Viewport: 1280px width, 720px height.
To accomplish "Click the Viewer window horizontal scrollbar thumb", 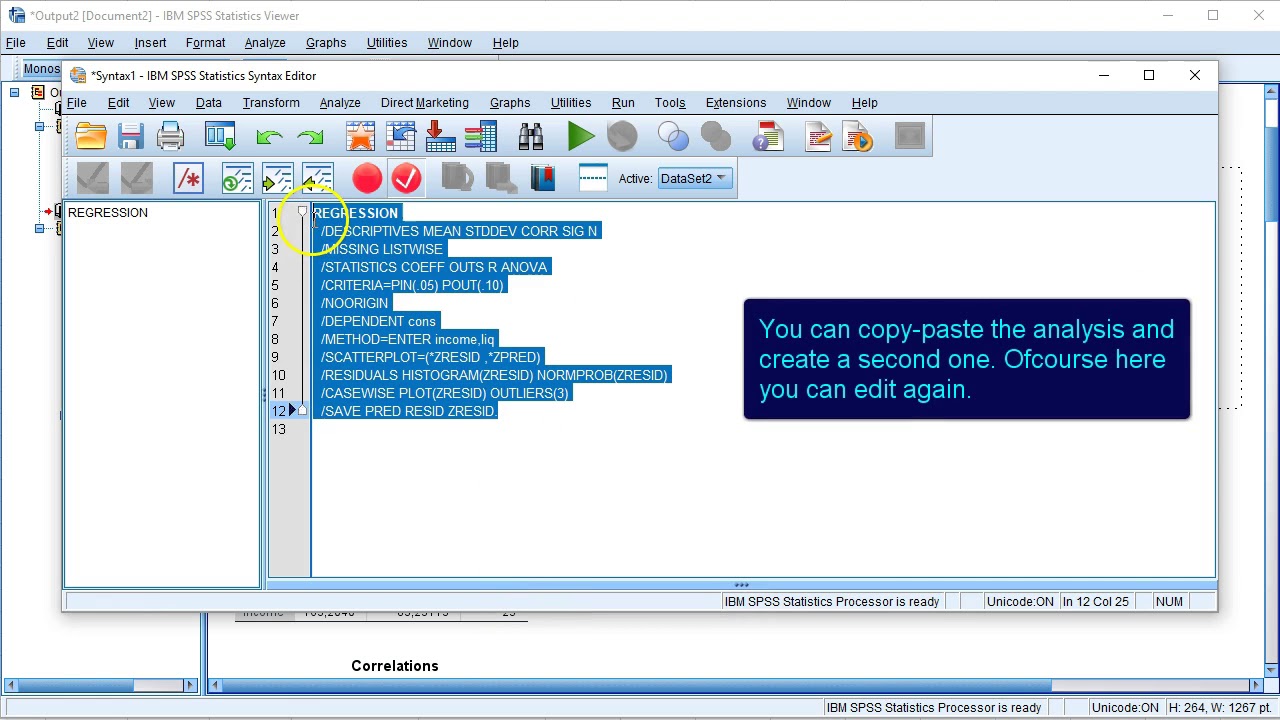I will 637,685.
